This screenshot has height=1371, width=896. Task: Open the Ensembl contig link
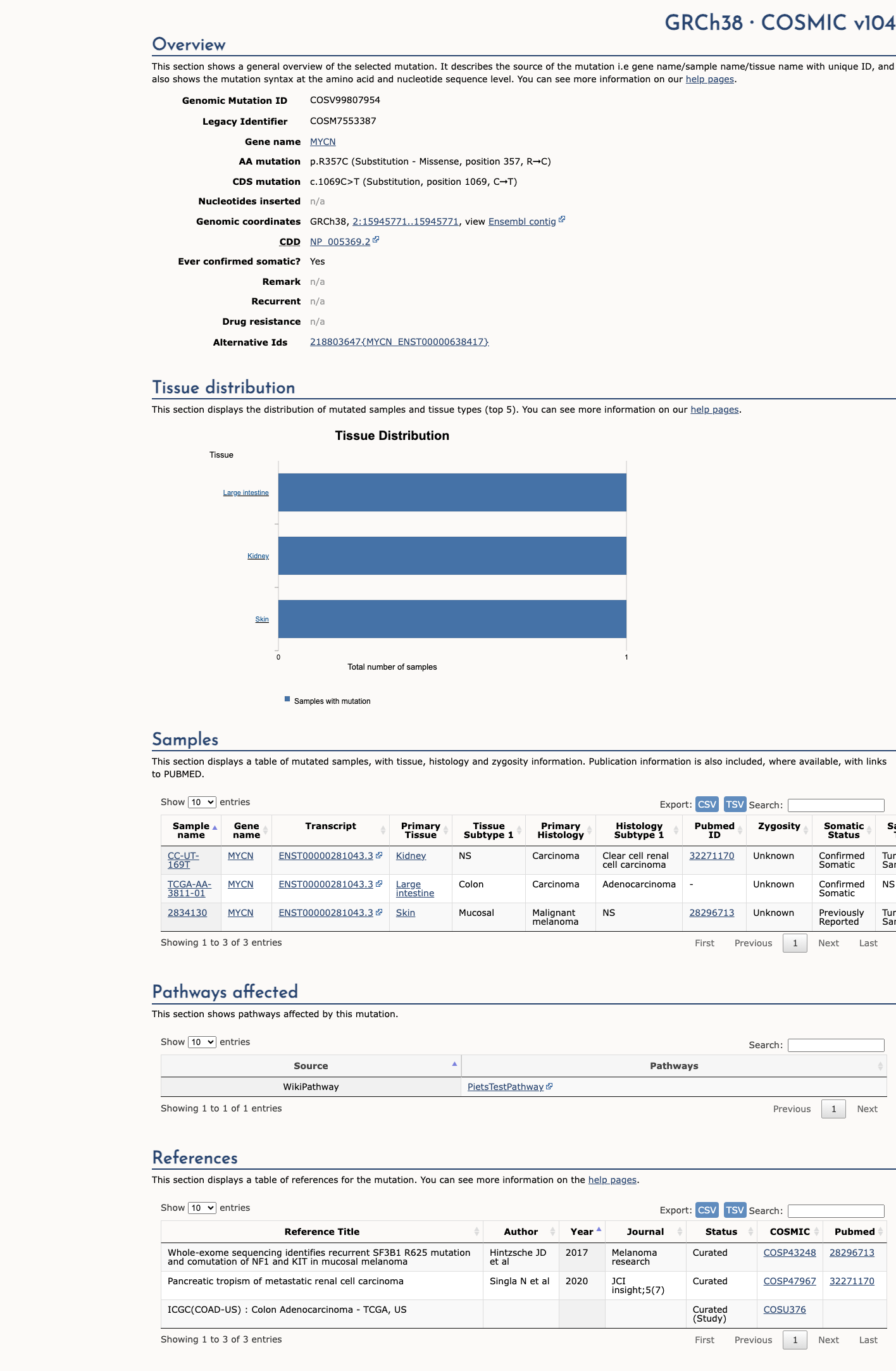click(522, 222)
